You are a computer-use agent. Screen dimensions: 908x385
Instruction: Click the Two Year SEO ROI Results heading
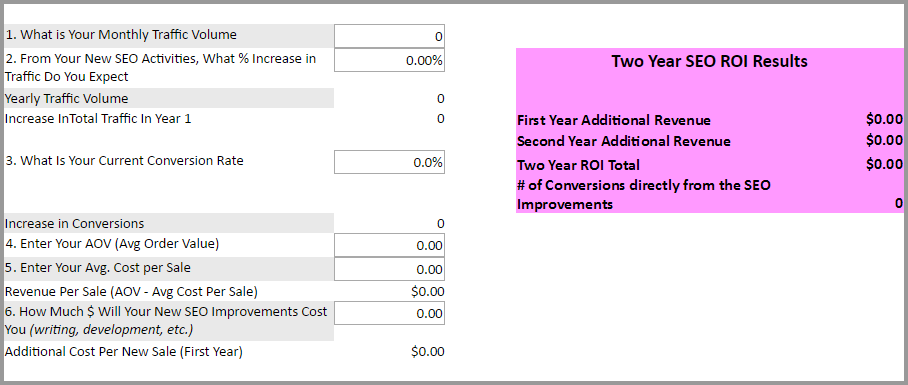[x=709, y=61]
